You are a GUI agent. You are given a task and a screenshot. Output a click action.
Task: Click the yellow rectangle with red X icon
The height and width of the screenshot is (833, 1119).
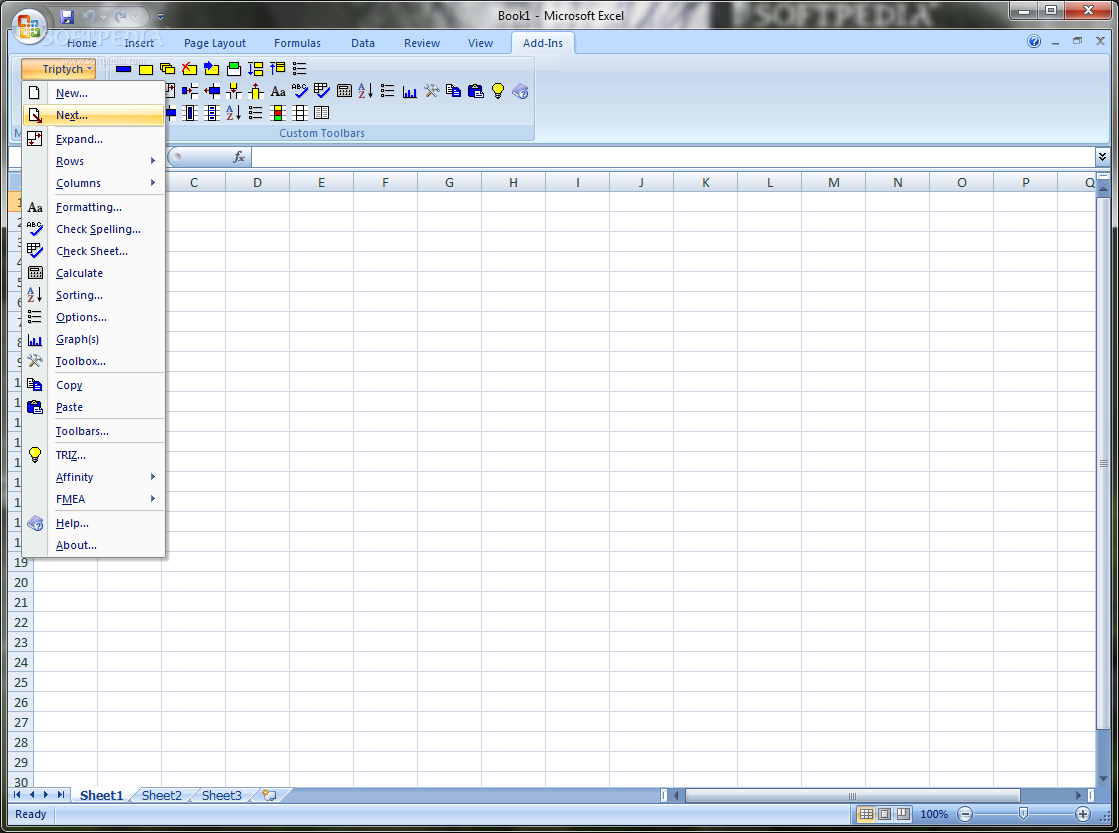[189, 69]
